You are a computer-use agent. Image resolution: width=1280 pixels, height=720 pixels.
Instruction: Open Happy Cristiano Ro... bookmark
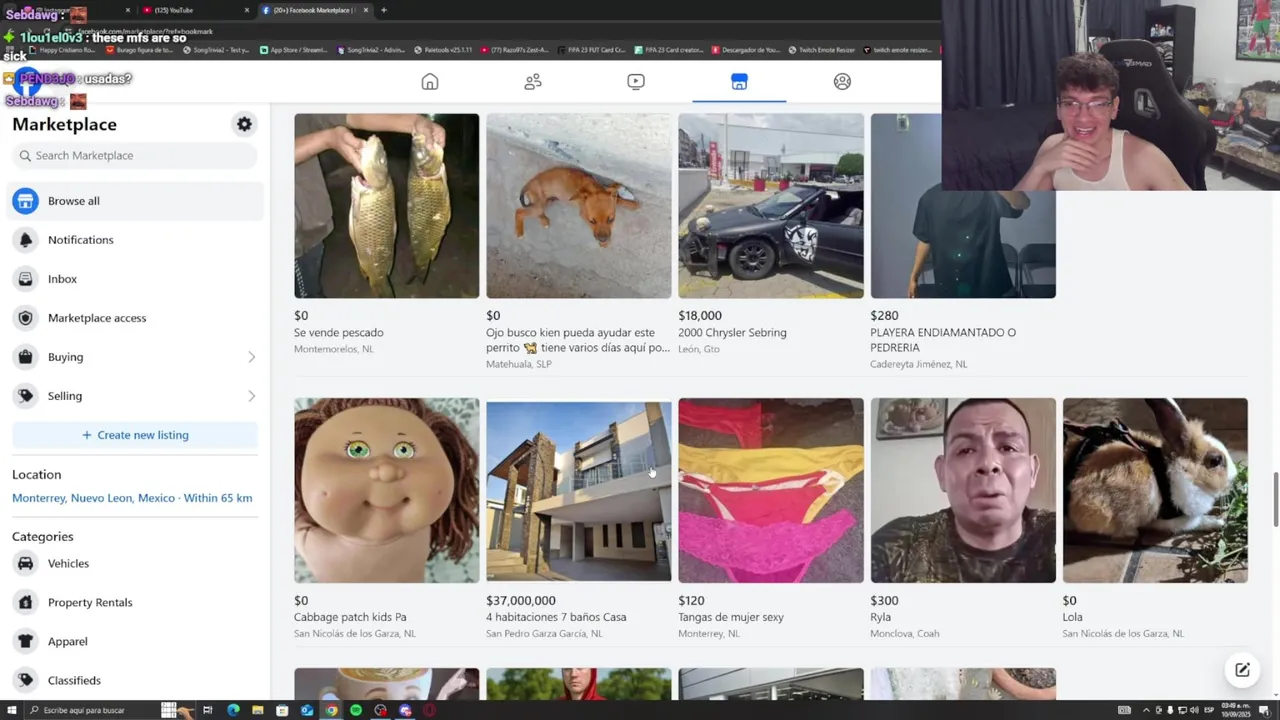[x=63, y=50]
